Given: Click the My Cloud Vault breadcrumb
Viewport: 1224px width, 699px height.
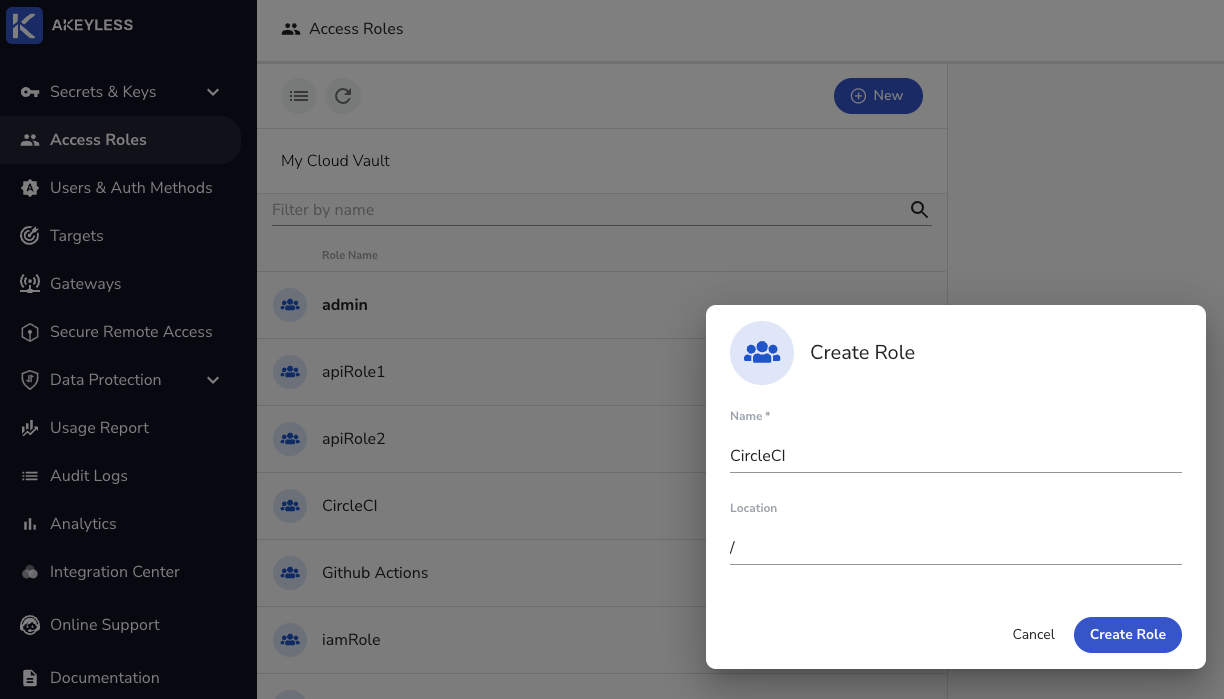Looking at the screenshot, I should pyautogui.click(x=335, y=161).
